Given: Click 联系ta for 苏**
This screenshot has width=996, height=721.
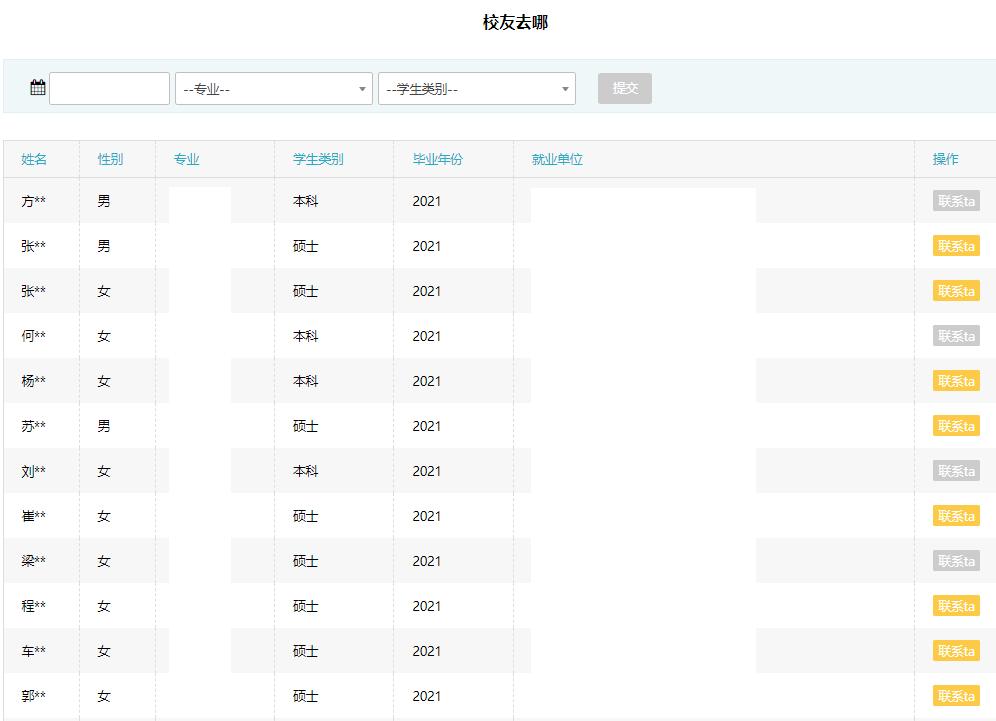Looking at the screenshot, I should pyautogui.click(x=955, y=426).
